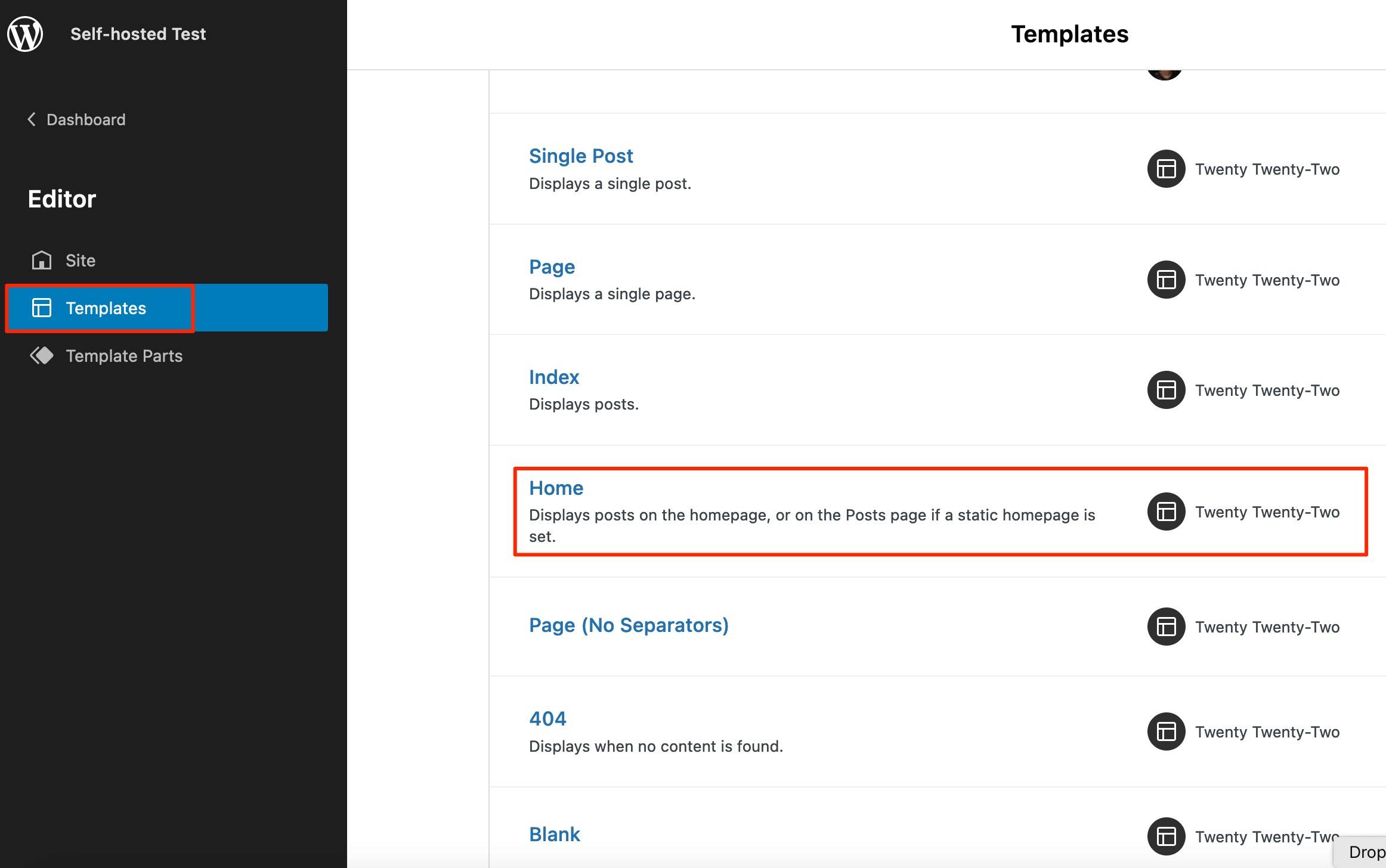Select Templates in the Editor sidebar
Image resolution: width=1386 pixels, height=868 pixels.
coord(106,307)
